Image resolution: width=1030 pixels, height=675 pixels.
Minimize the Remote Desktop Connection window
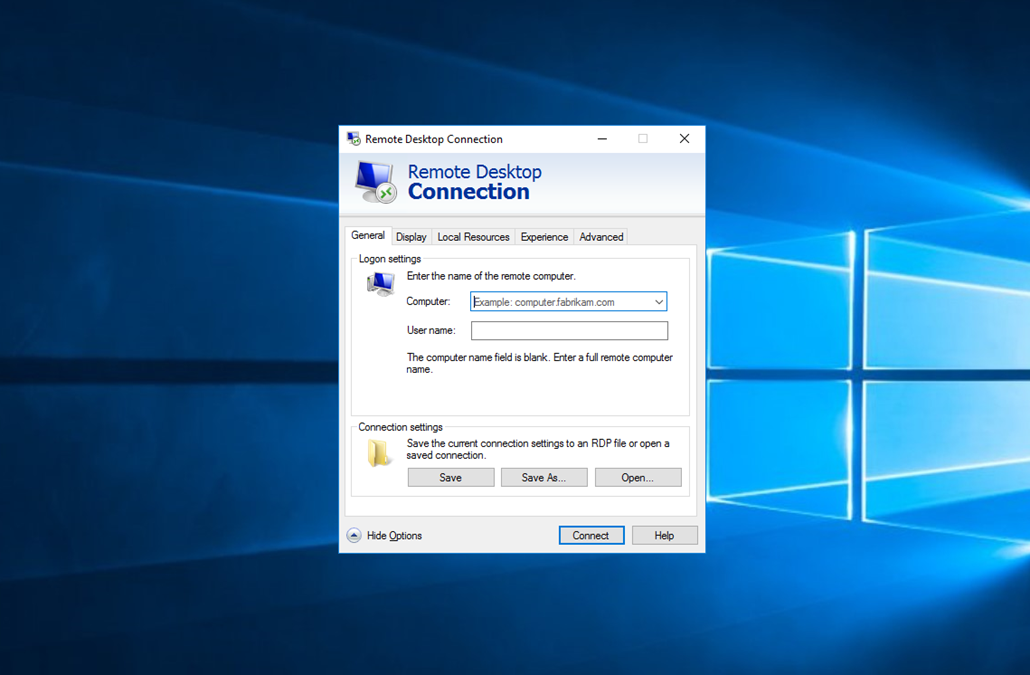[602, 139]
